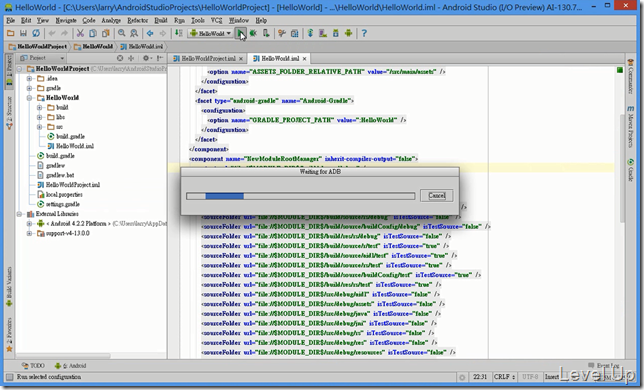Toggle the Favorites side tab
644x390 pixels.
tap(9, 334)
